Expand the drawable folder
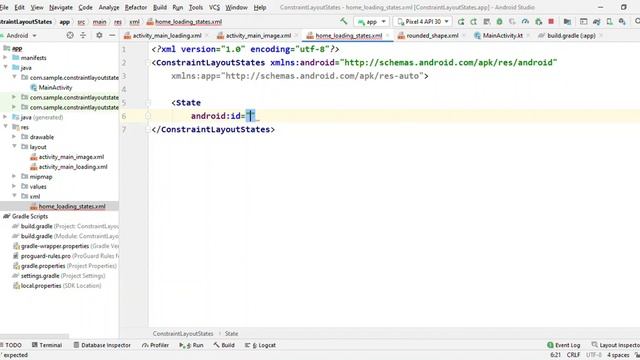The width and height of the screenshot is (640, 360). [14, 137]
